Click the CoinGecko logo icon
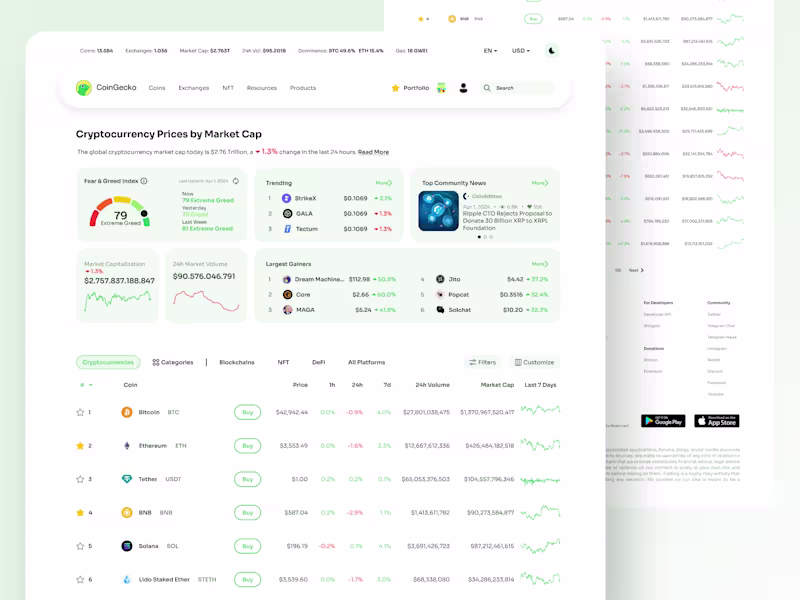The image size is (800, 600). click(x=85, y=88)
